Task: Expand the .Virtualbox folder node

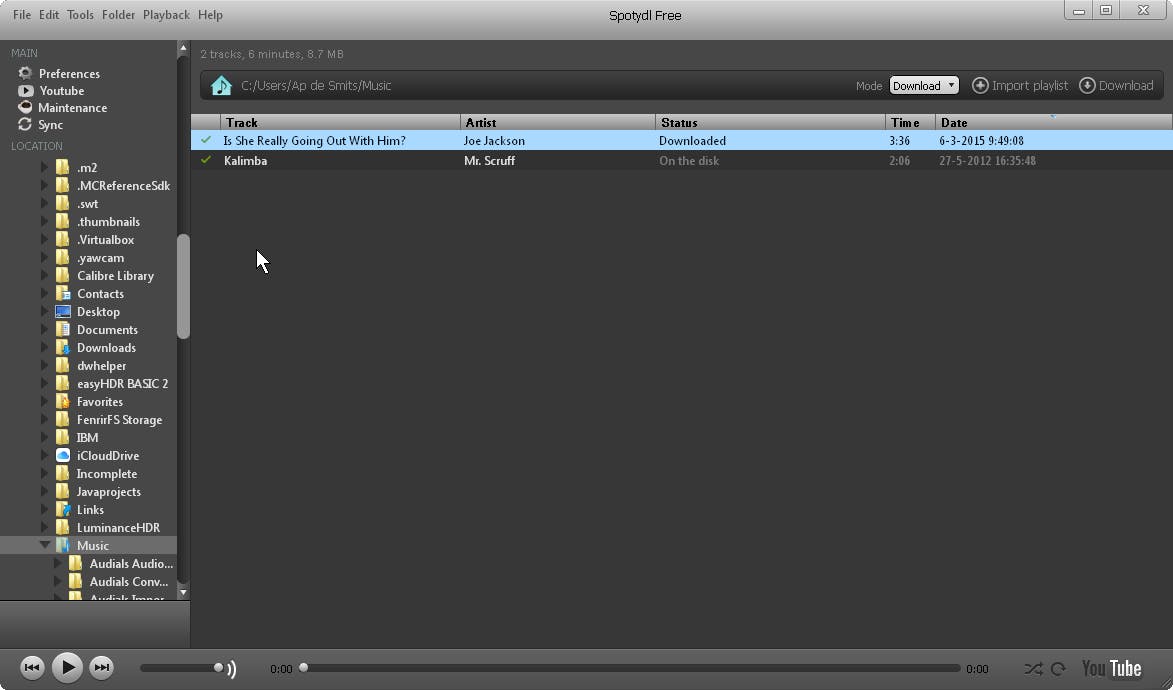Action: [x=44, y=239]
